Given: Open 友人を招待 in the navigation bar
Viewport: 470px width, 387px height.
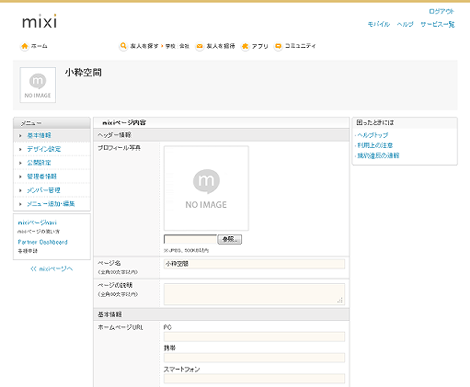Looking at the screenshot, I should (x=221, y=46).
